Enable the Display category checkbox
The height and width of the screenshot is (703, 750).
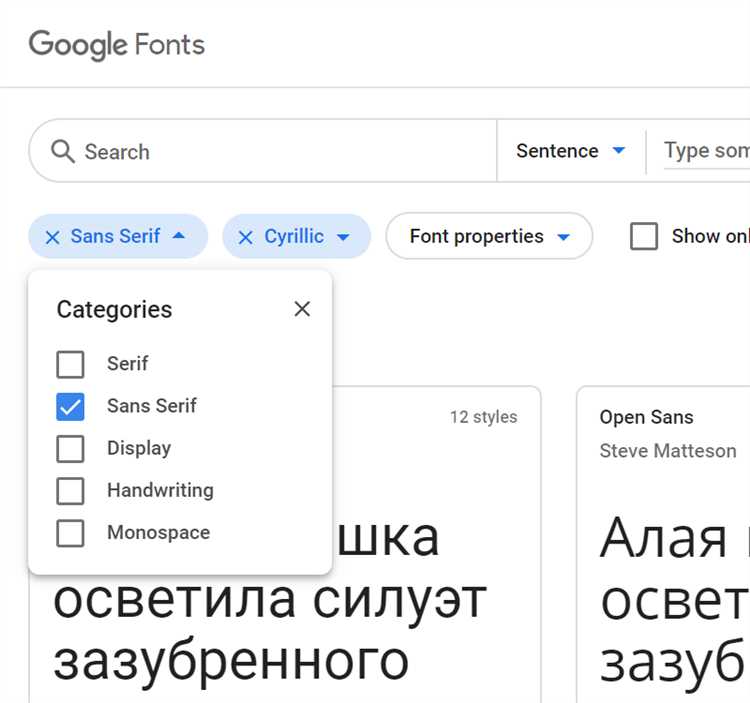coord(70,449)
